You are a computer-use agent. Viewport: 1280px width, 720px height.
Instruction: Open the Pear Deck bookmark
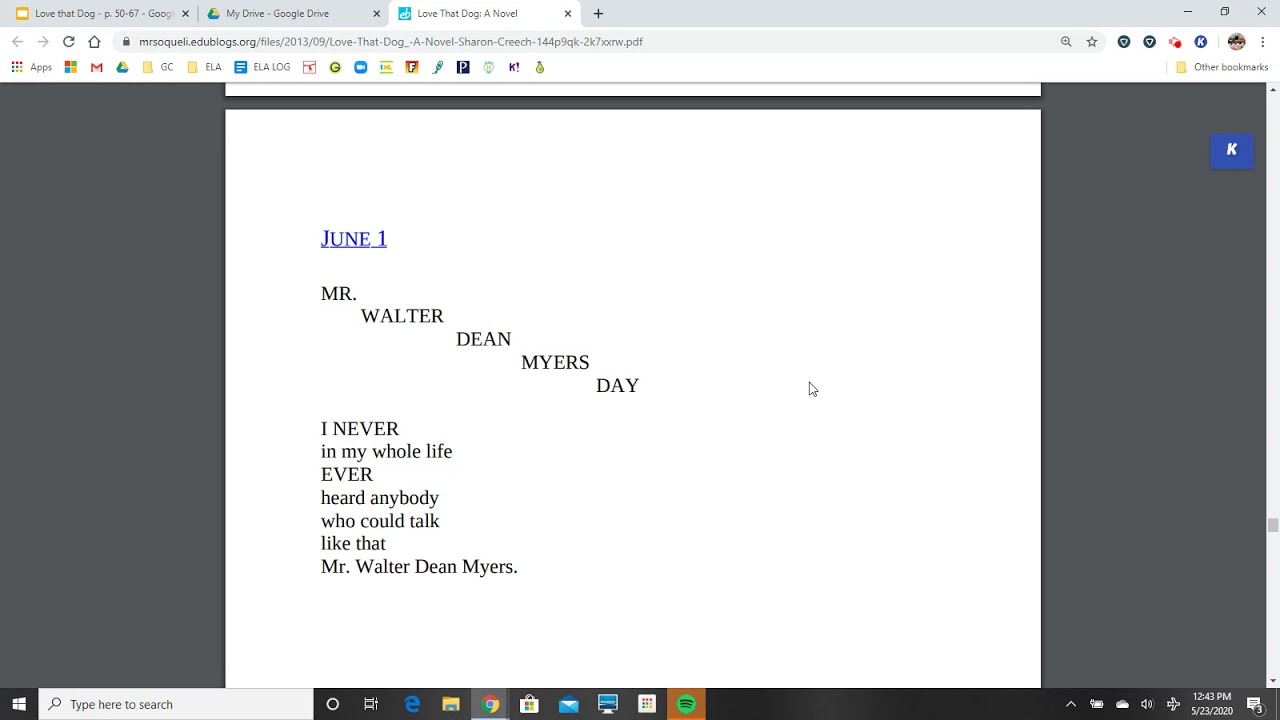(x=539, y=67)
